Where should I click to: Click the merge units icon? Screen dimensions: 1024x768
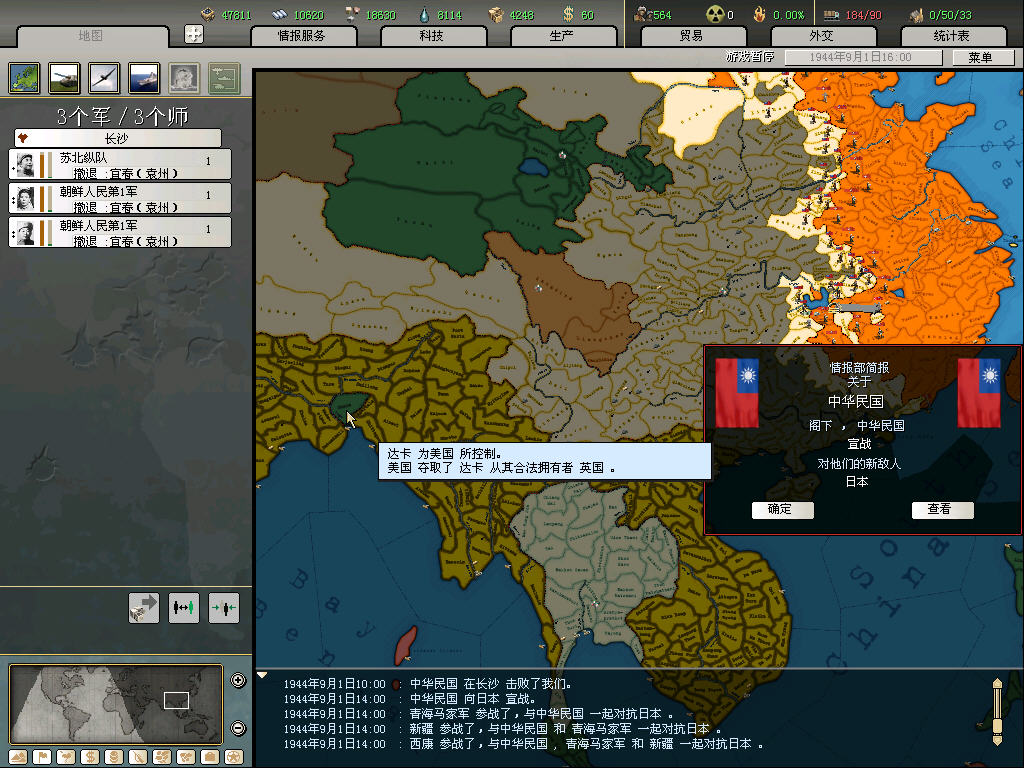coord(224,607)
